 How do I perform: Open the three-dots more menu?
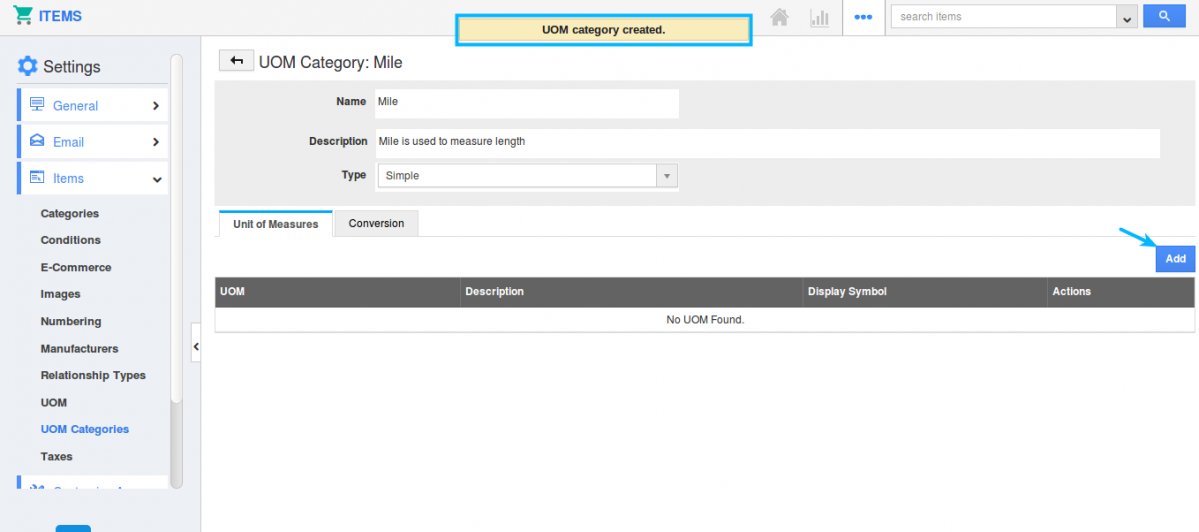tap(863, 17)
